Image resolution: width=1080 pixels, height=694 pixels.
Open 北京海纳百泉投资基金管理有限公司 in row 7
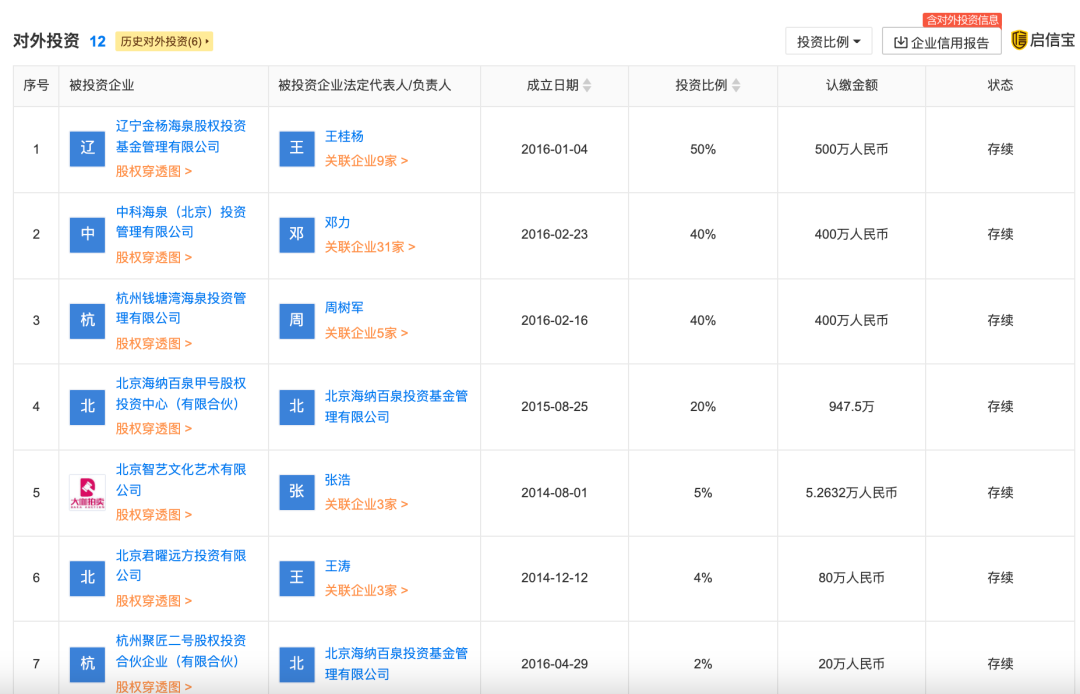pos(396,664)
